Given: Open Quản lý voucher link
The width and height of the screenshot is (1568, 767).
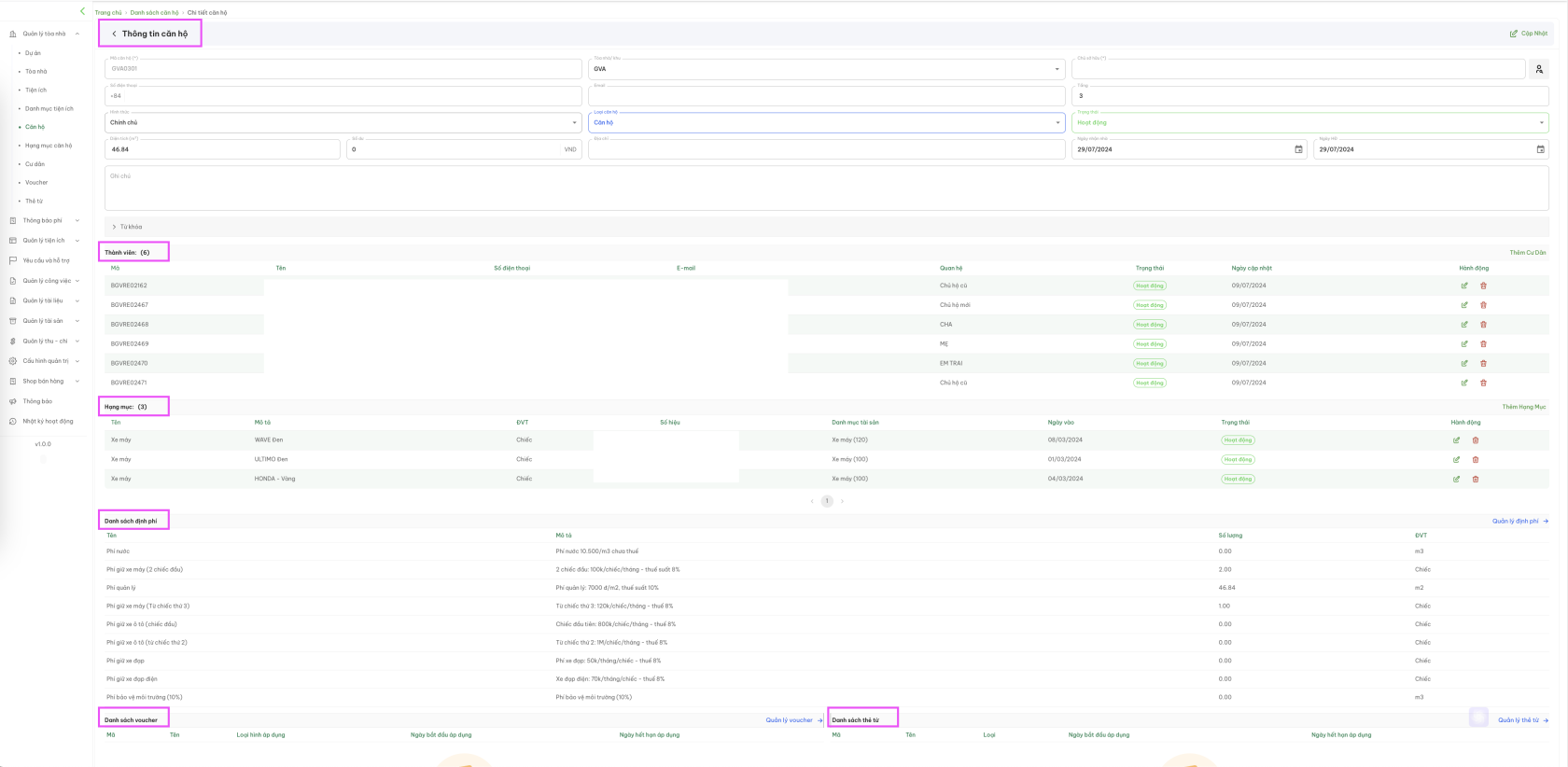Looking at the screenshot, I should click(794, 720).
